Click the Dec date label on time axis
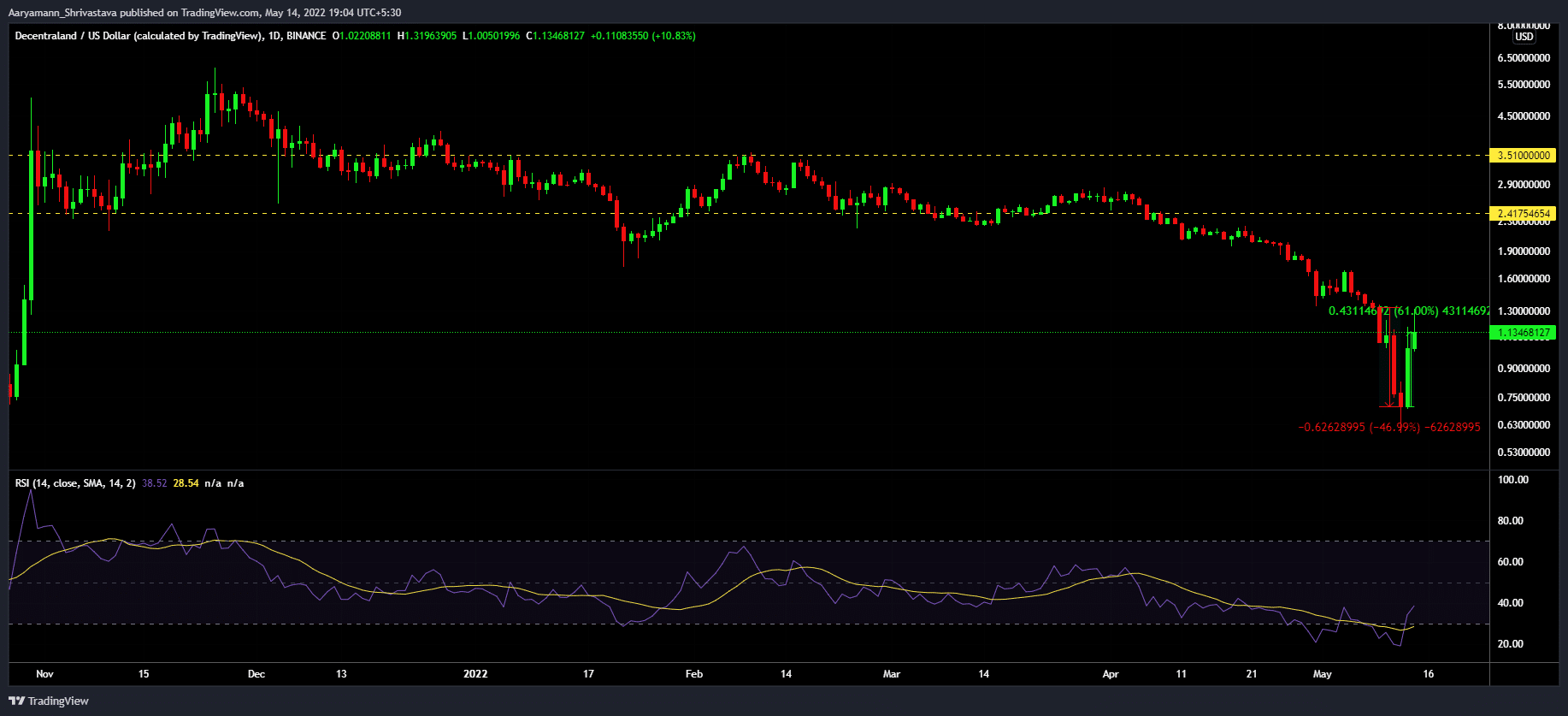This screenshot has height=716, width=1568. click(x=256, y=674)
